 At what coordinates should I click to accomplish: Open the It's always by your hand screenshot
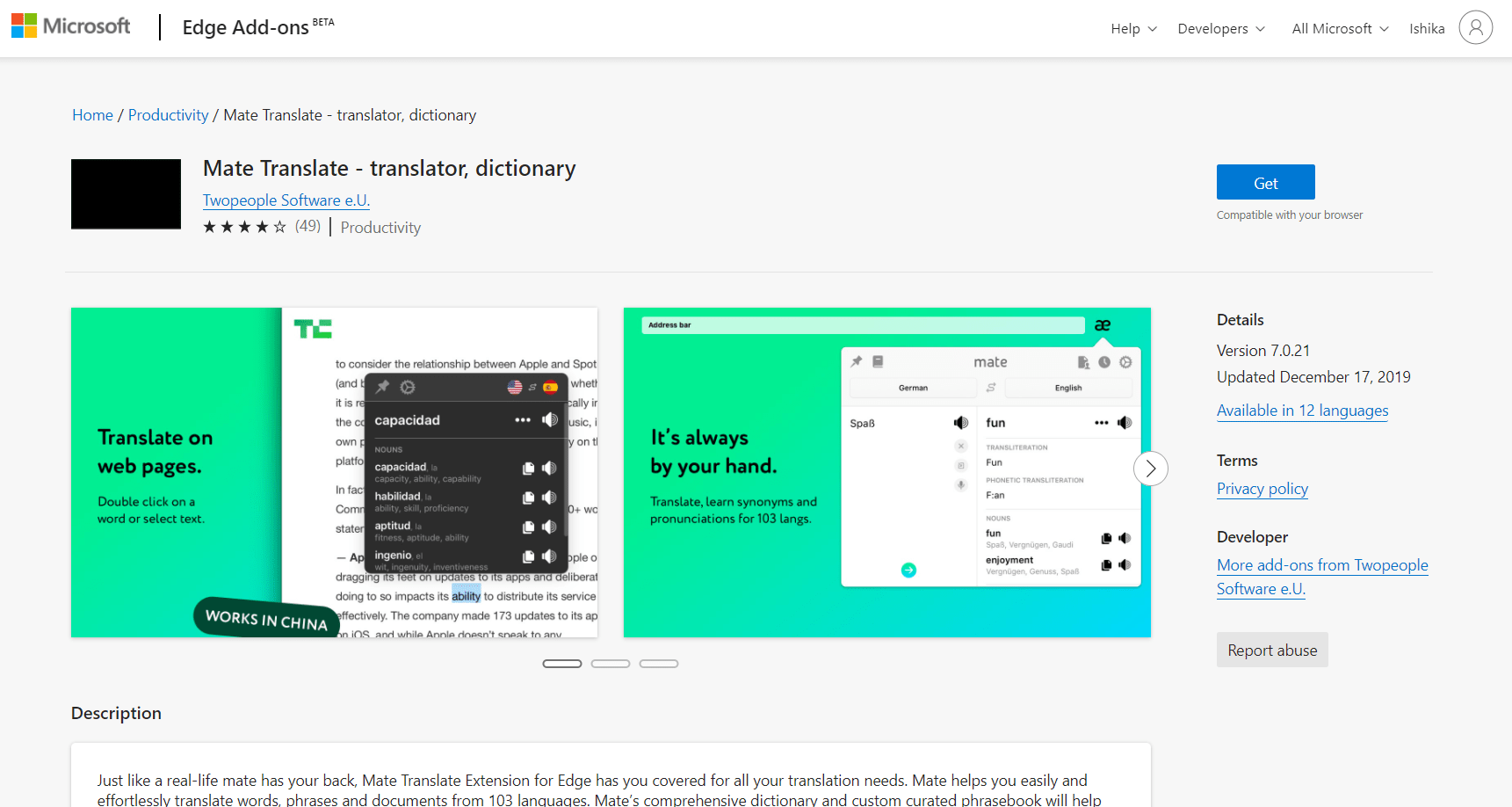[887, 472]
